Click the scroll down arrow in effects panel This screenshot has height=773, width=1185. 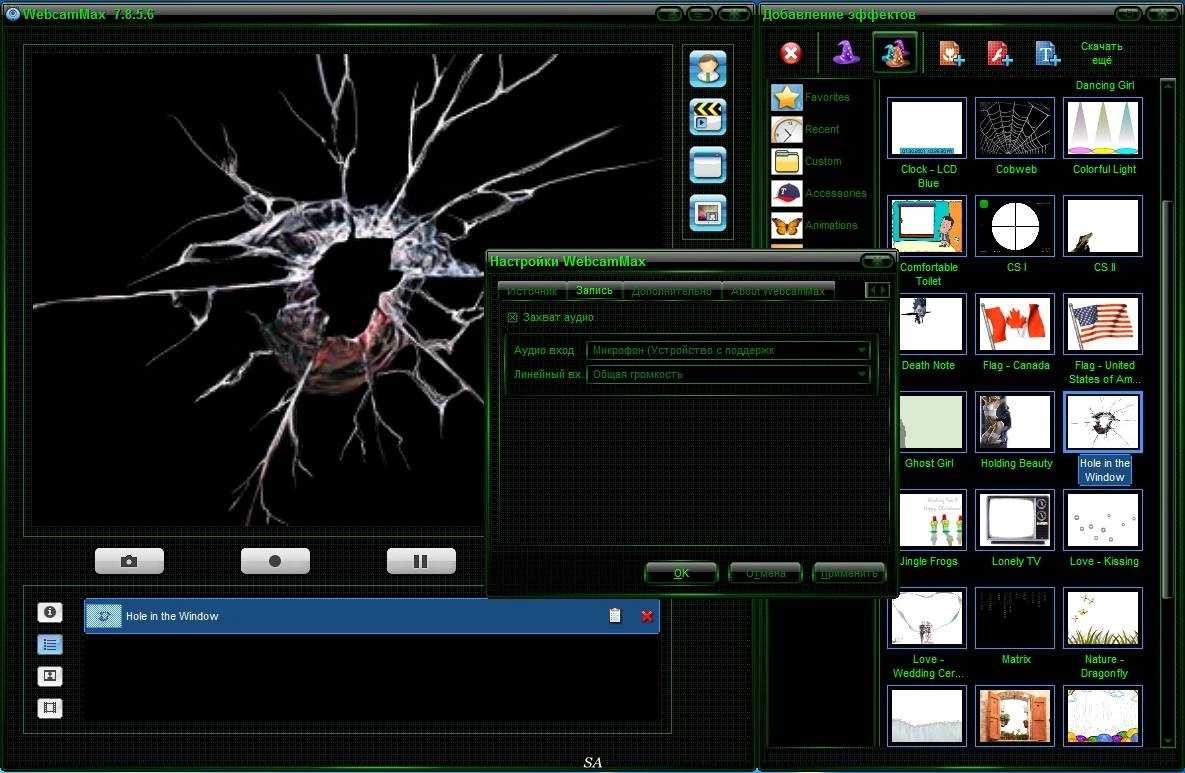point(1168,741)
